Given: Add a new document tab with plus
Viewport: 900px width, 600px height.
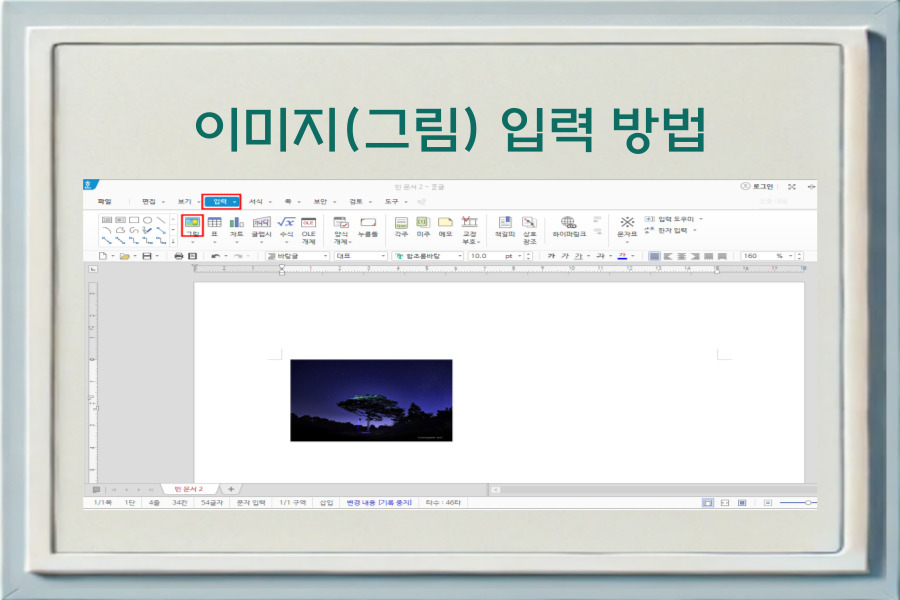Looking at the screenshot, I should click(x=231, y=489).
